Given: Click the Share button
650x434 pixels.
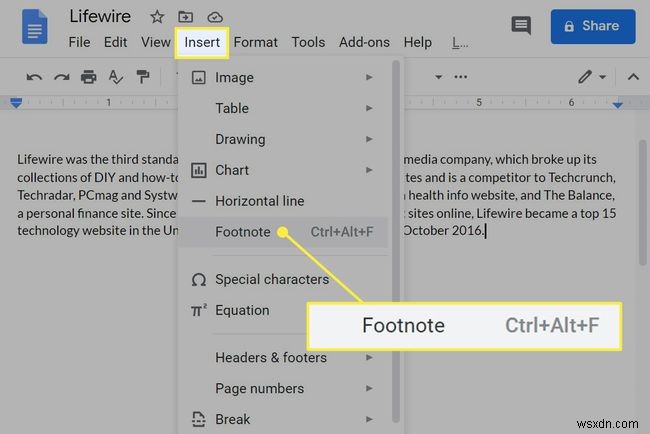Looking at the screenshot, I should 593,26.
